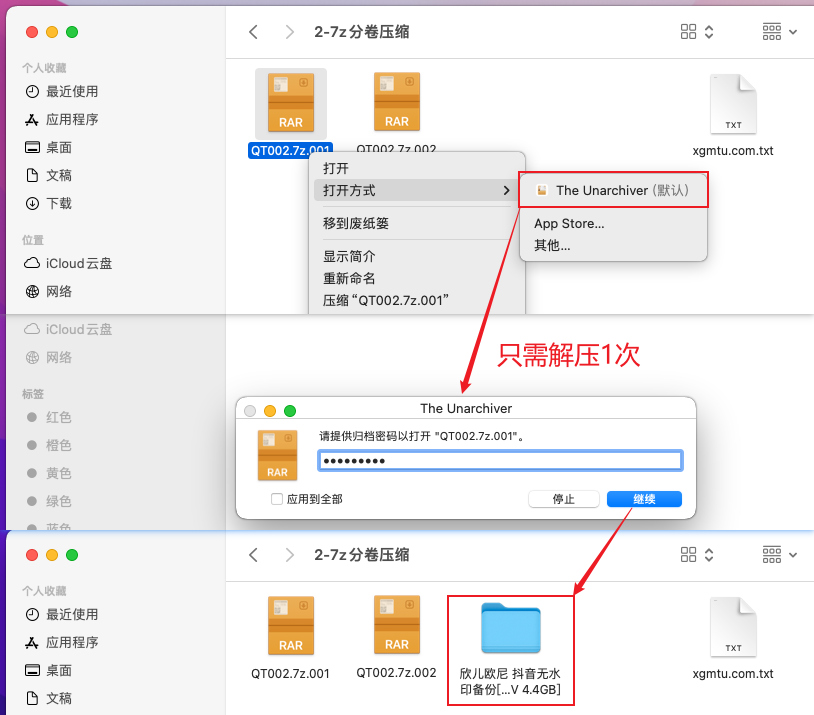Open the 下载 folder in the sidebar
The height and width of the screenshot is (715, 814).
[x=48, y=204]
